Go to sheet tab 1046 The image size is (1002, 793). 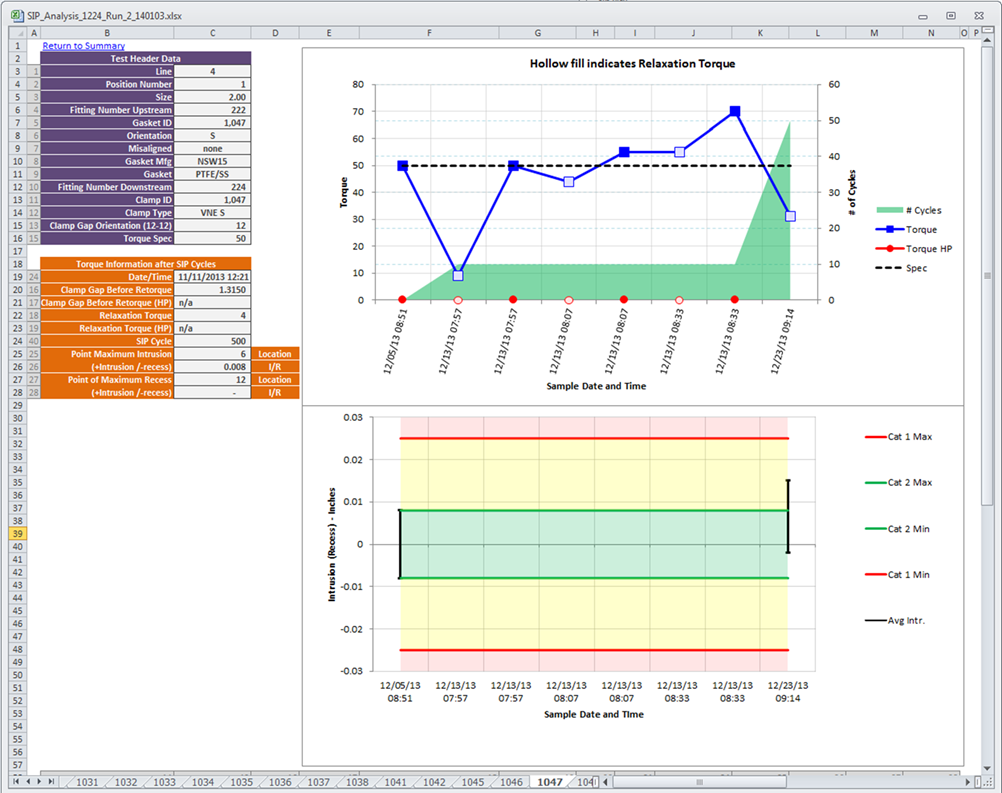(511, 782)
